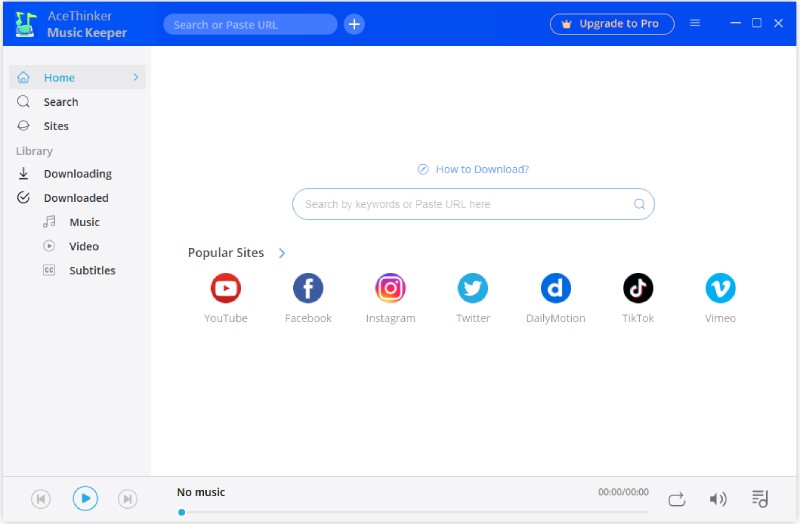Open the TikTok popular site
The width and height of the screenshot is (800, 524).
(638, 288)
